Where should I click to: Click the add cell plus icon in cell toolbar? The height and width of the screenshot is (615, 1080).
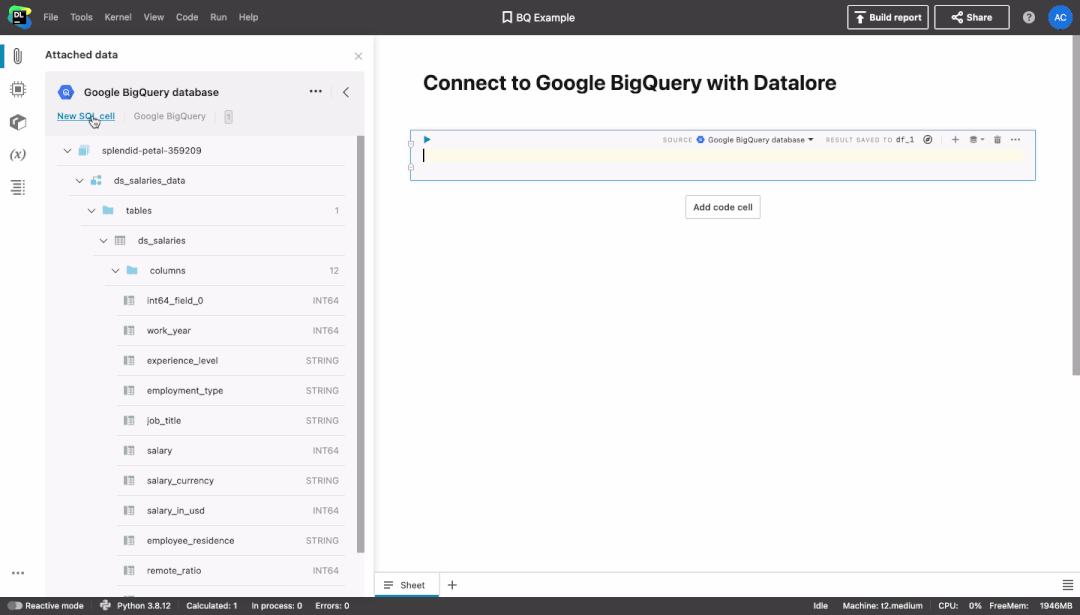[955, 140]
